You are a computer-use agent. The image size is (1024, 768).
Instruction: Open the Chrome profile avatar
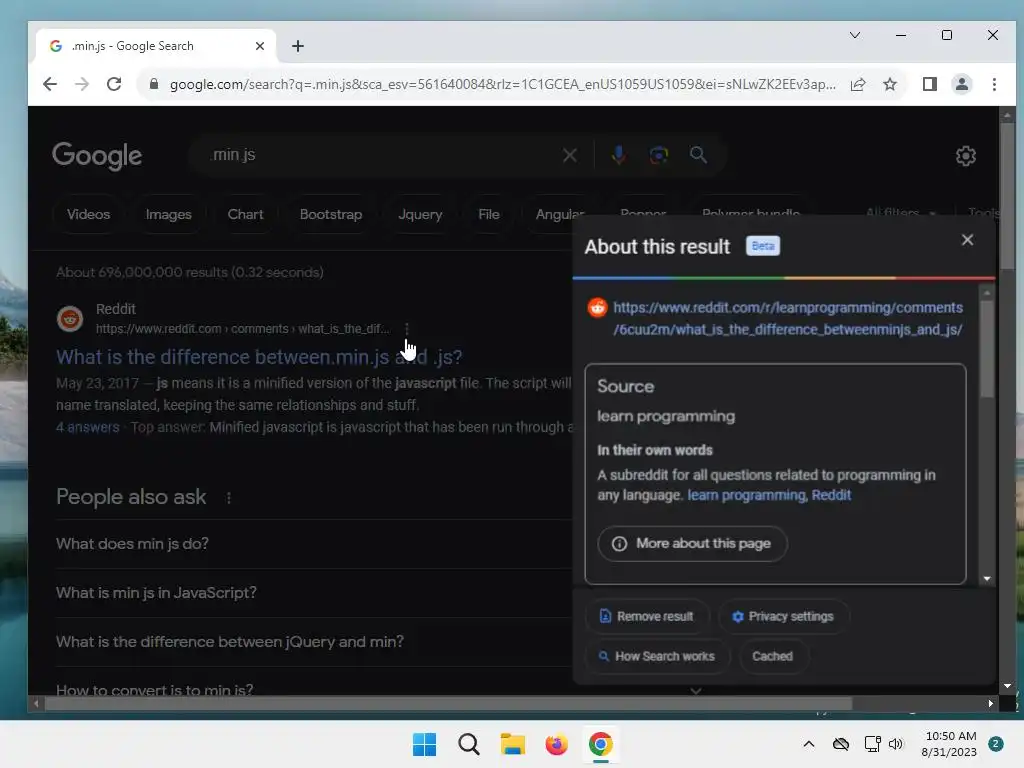click(962, 84)
